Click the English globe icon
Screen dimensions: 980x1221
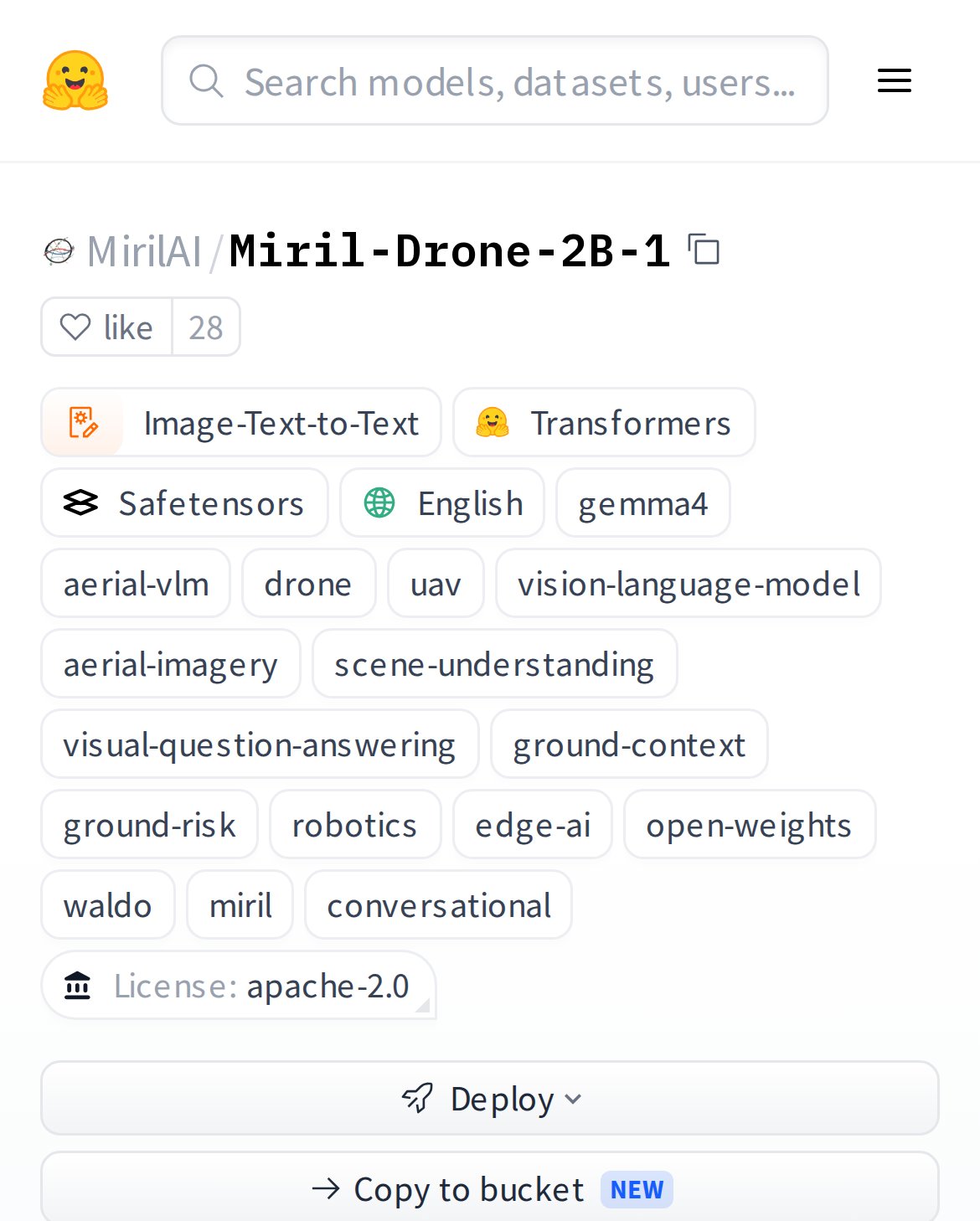pyautogui.click(x=379, y=502)
